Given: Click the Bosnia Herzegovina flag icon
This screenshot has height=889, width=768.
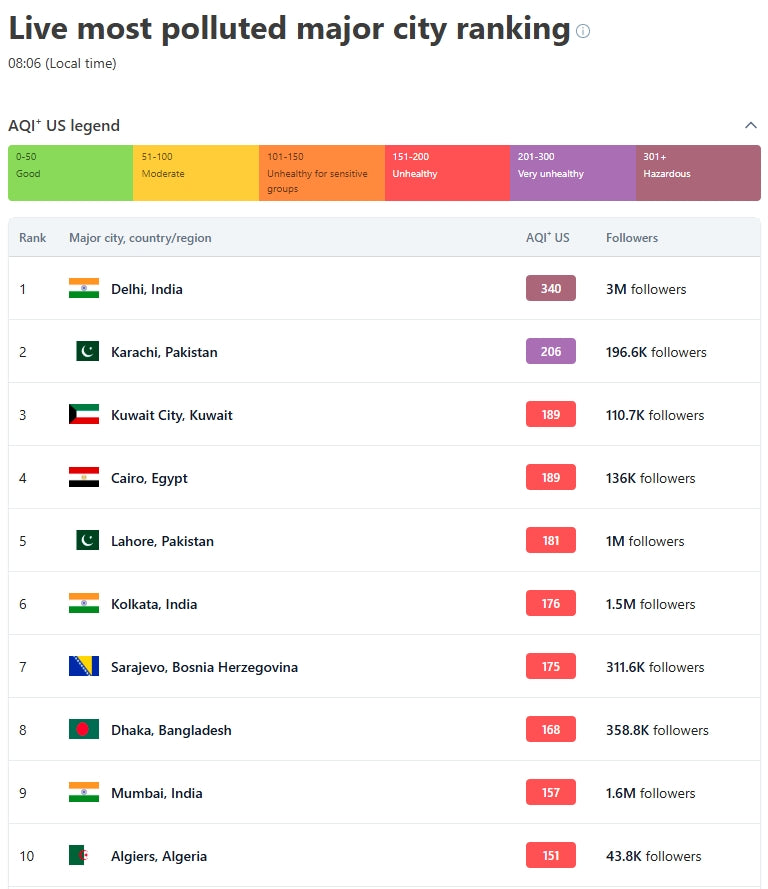Looking at the screenshot, I should (84, 667).
